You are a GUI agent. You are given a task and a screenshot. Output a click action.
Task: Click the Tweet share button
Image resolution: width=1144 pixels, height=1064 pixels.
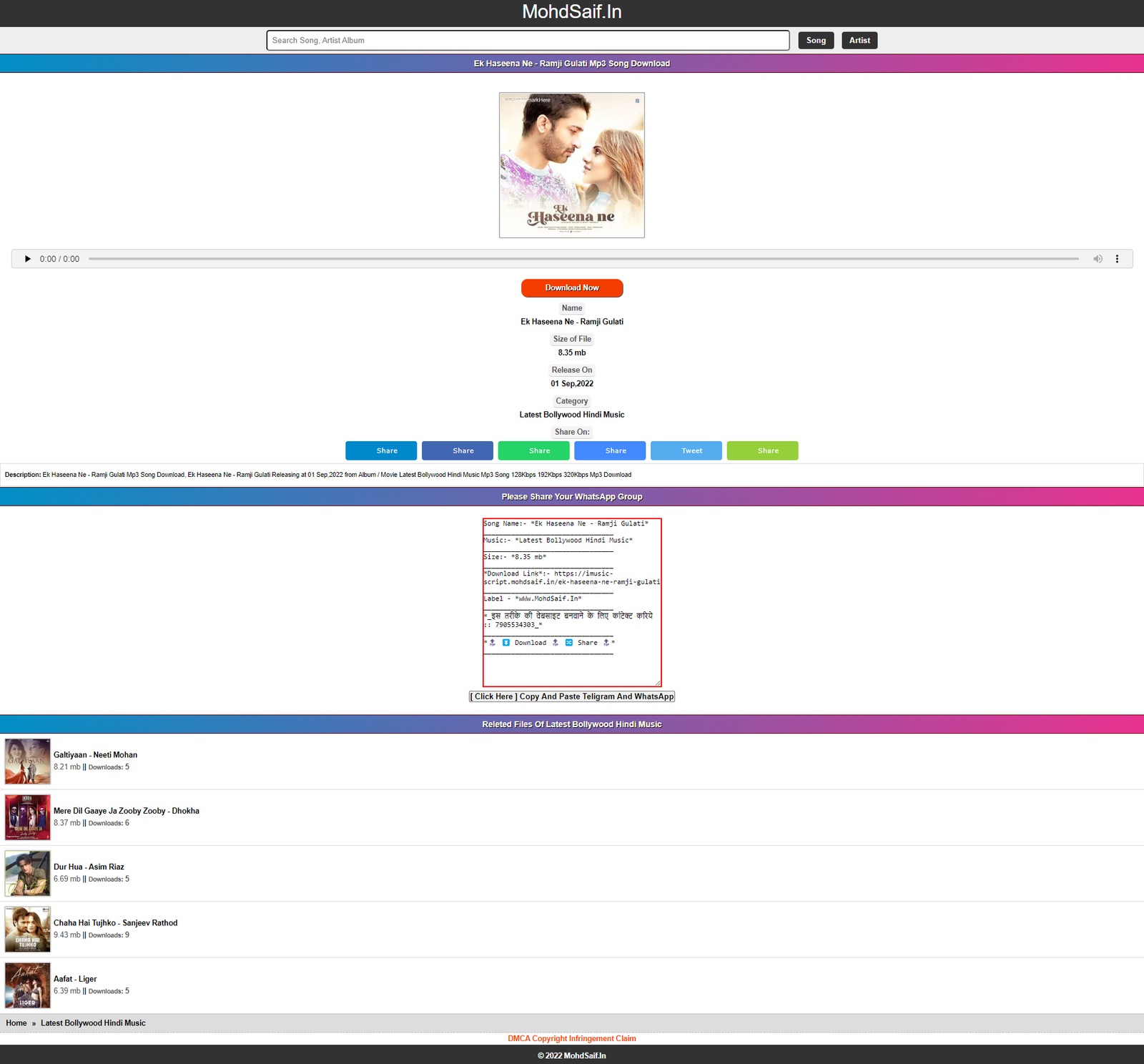[686, 450]
